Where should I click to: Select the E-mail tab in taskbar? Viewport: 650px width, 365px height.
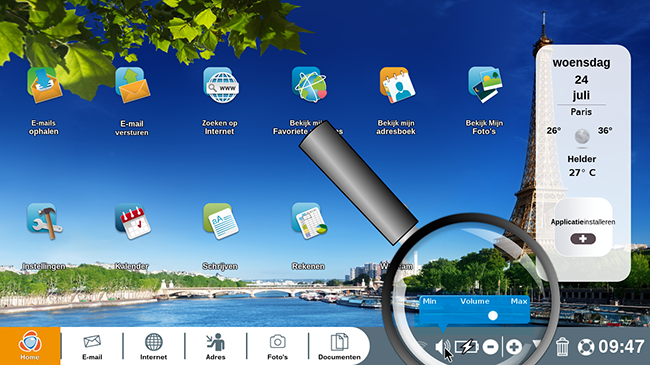click(x=92, y=347)
